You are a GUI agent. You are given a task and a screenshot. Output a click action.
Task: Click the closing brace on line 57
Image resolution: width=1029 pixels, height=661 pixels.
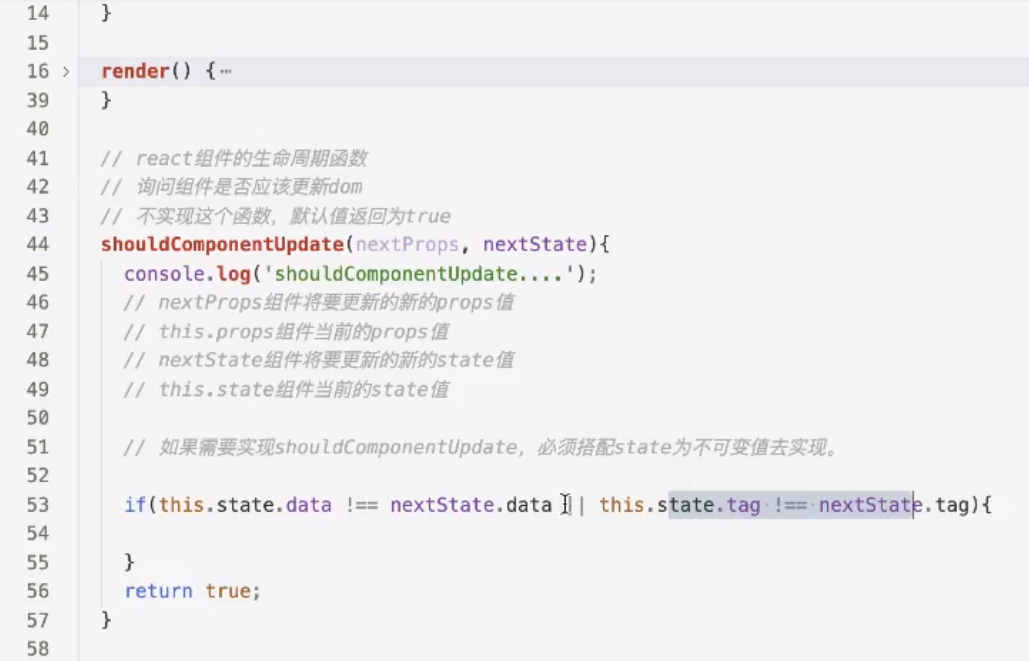[x=104, y=620]
